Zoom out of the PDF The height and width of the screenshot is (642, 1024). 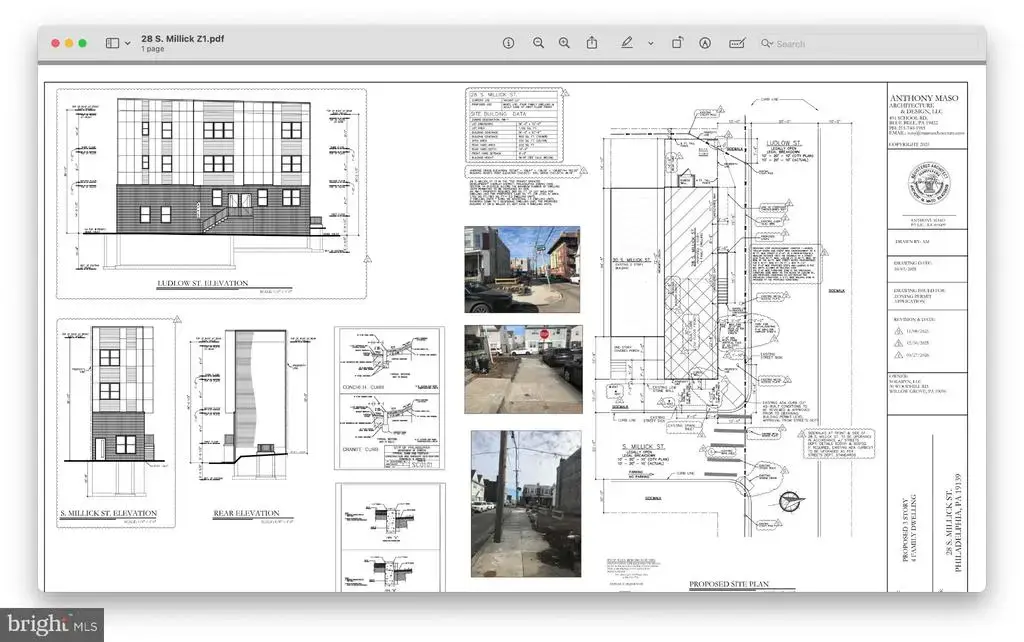[538, 43]
